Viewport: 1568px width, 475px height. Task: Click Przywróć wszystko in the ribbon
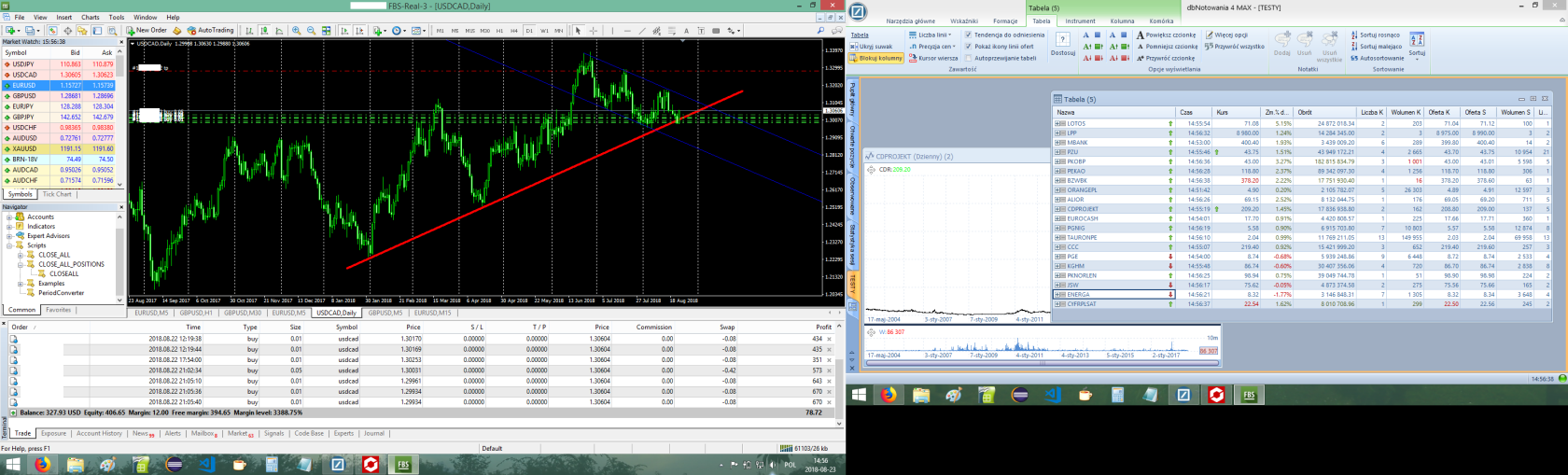coord(1235,47)
